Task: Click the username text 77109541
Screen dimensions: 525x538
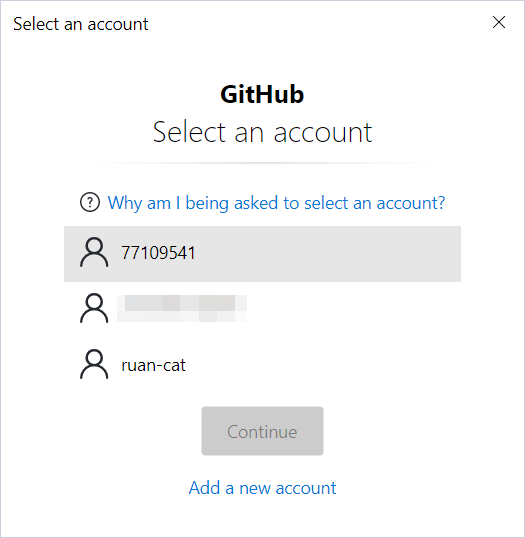Action: [x=158, y=253]
